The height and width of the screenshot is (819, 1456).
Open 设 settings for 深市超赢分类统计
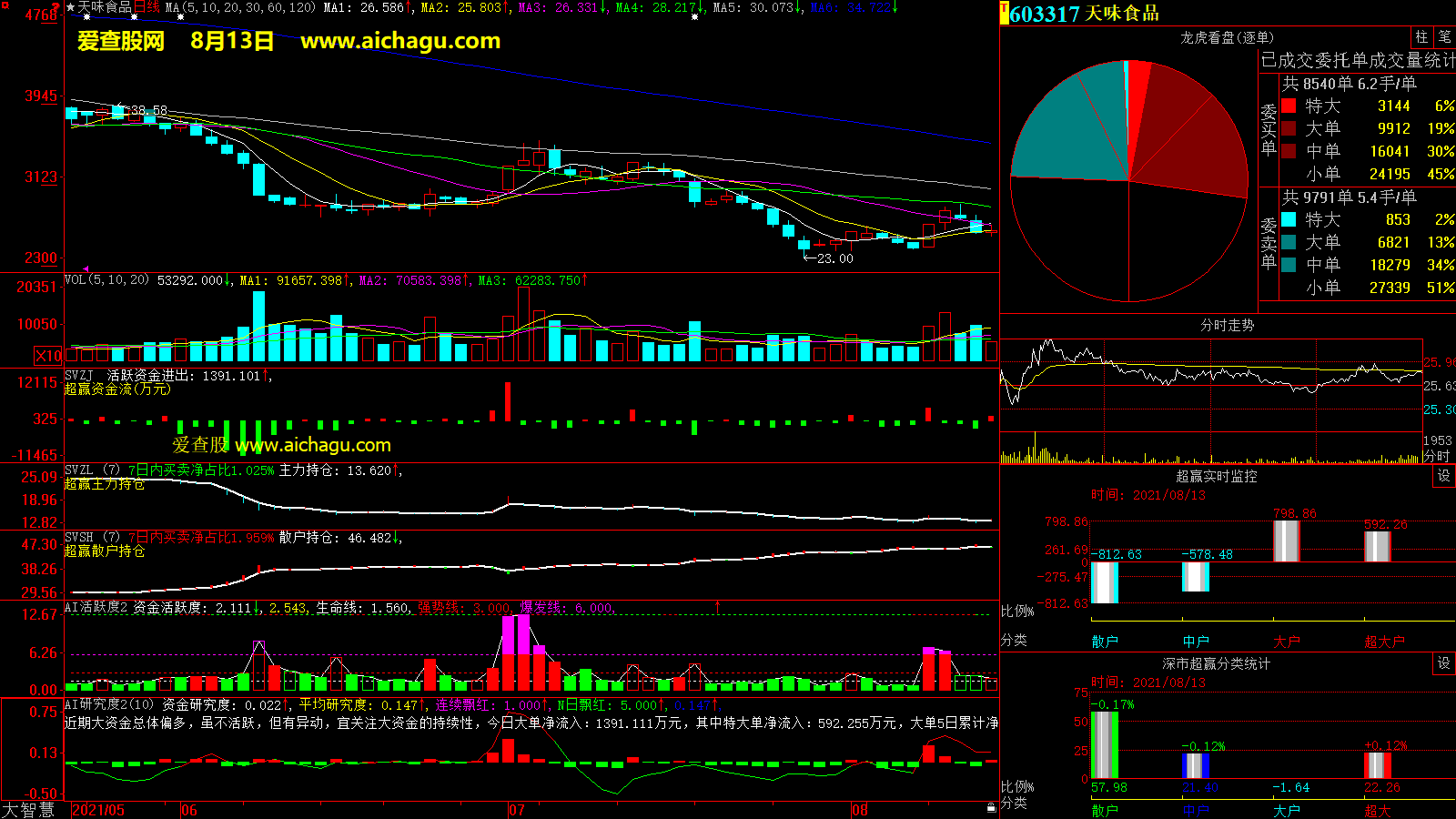[1444, 663]
